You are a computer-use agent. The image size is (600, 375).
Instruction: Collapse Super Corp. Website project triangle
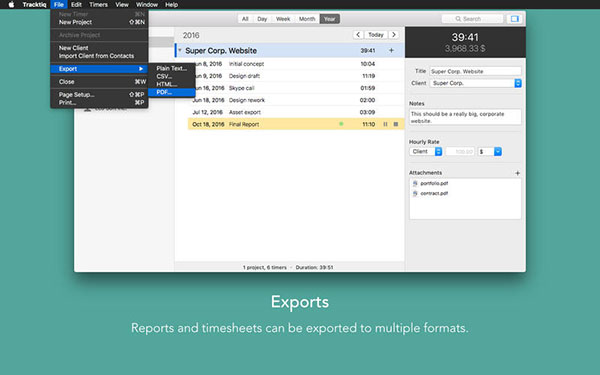point(180,50)
